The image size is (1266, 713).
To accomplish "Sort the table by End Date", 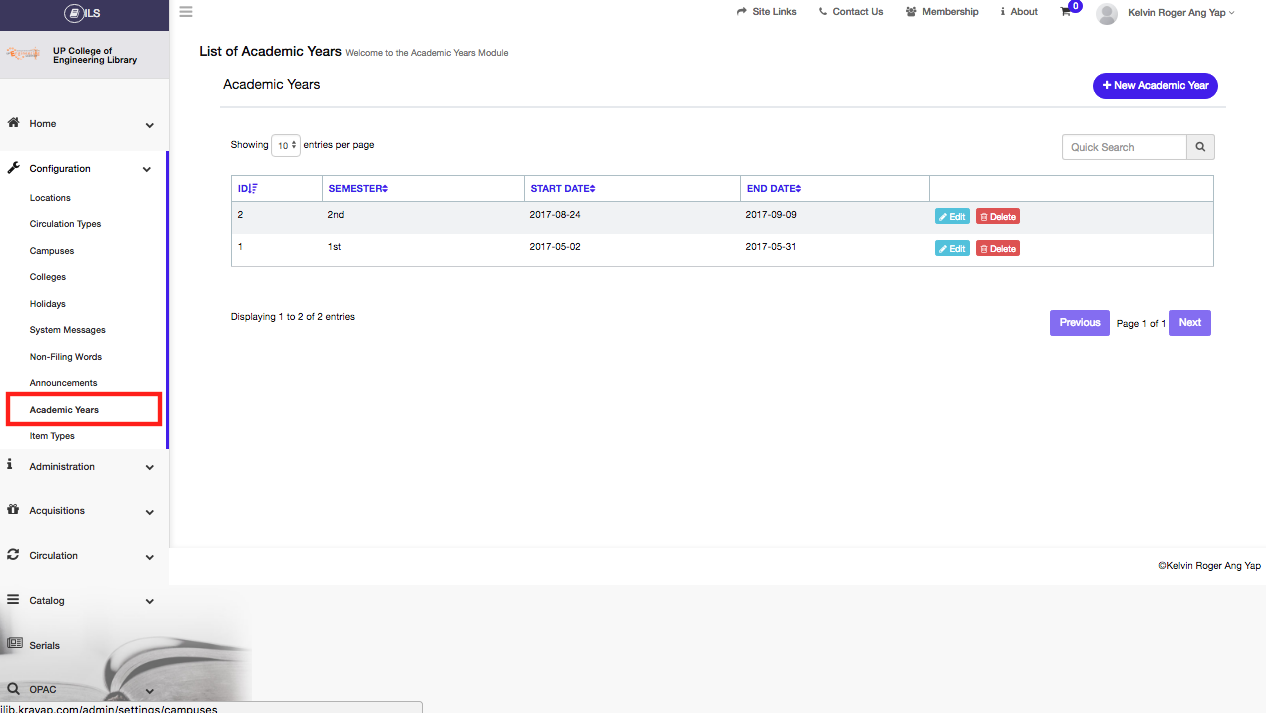I will coord(773,189).
